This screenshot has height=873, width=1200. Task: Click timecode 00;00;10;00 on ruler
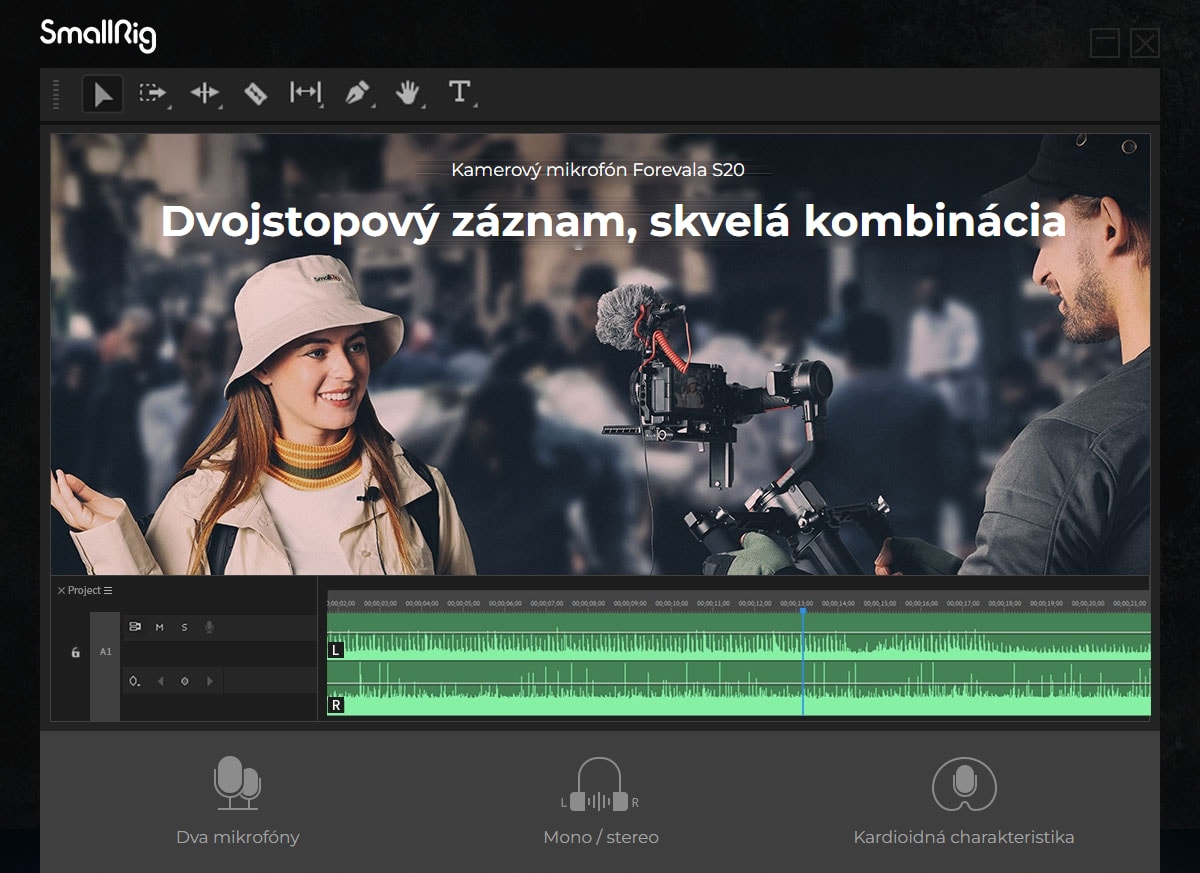click(x=672, y=603)
